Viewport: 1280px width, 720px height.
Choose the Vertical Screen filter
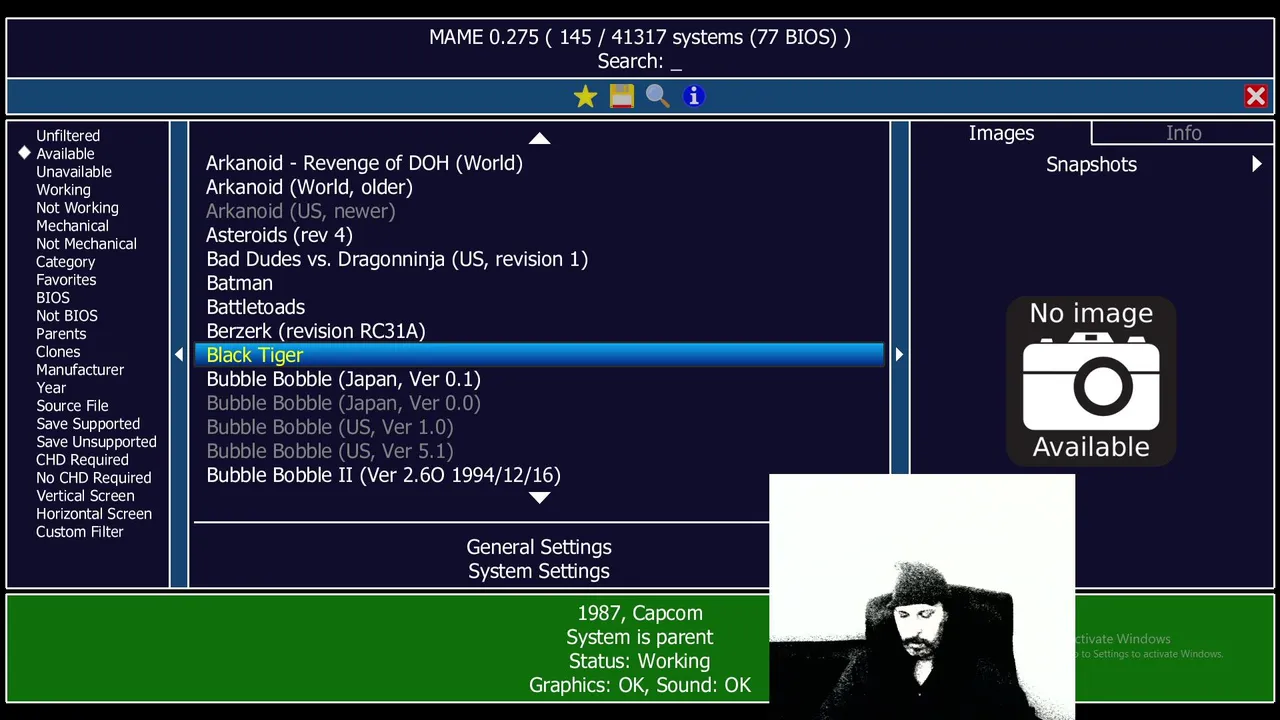[x=85, y=496]
